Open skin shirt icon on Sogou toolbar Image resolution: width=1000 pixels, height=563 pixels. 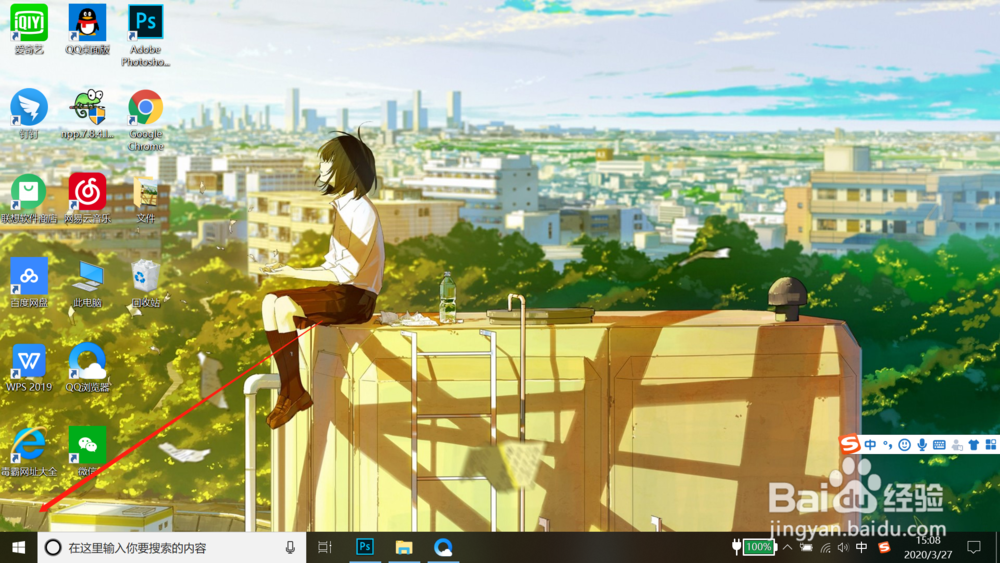973,445
